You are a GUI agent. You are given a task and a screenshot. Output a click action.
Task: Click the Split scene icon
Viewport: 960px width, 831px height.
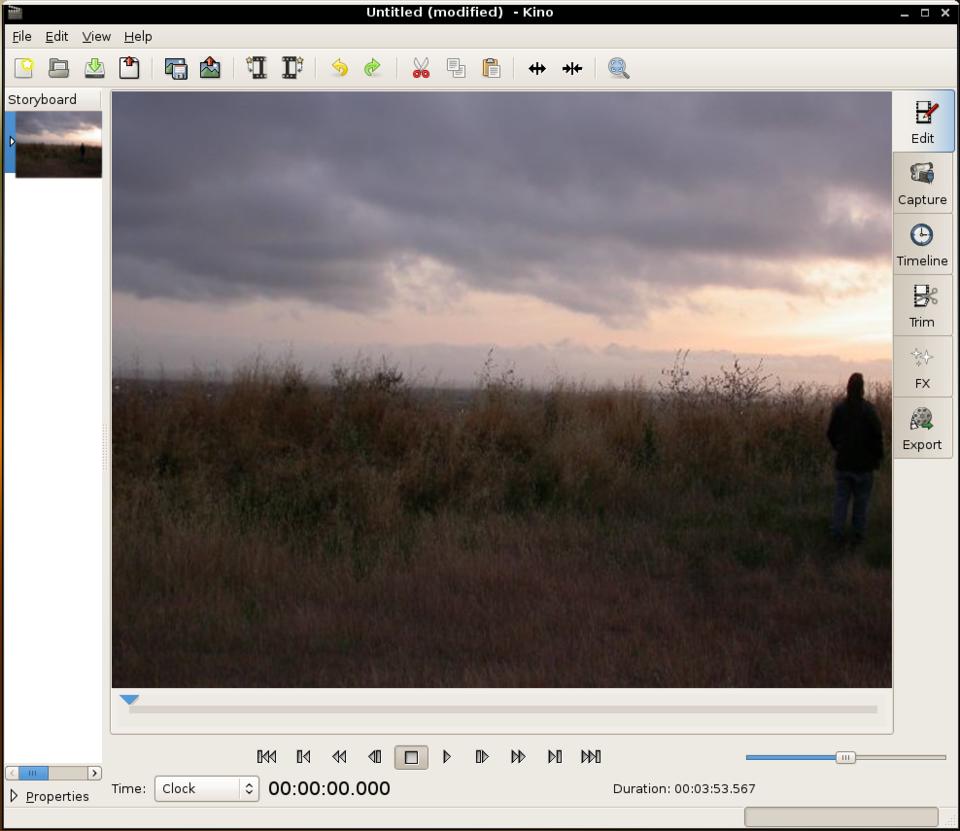pos(537,68)
